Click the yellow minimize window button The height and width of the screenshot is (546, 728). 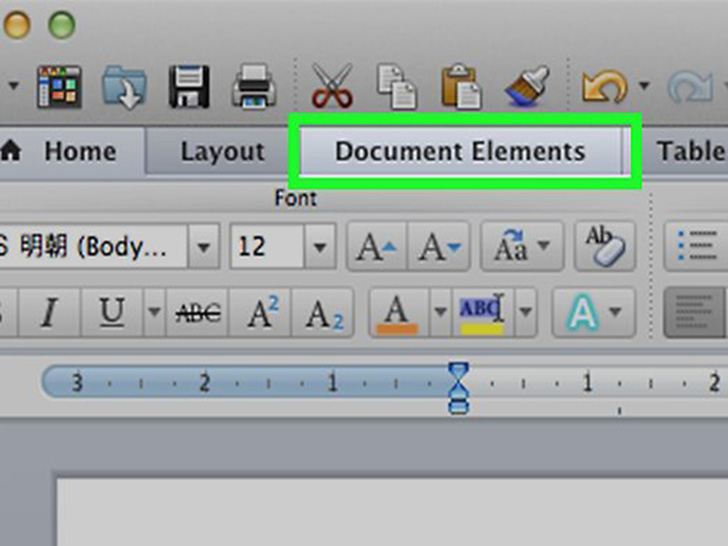pyautogui.click(x=18, y=24)
